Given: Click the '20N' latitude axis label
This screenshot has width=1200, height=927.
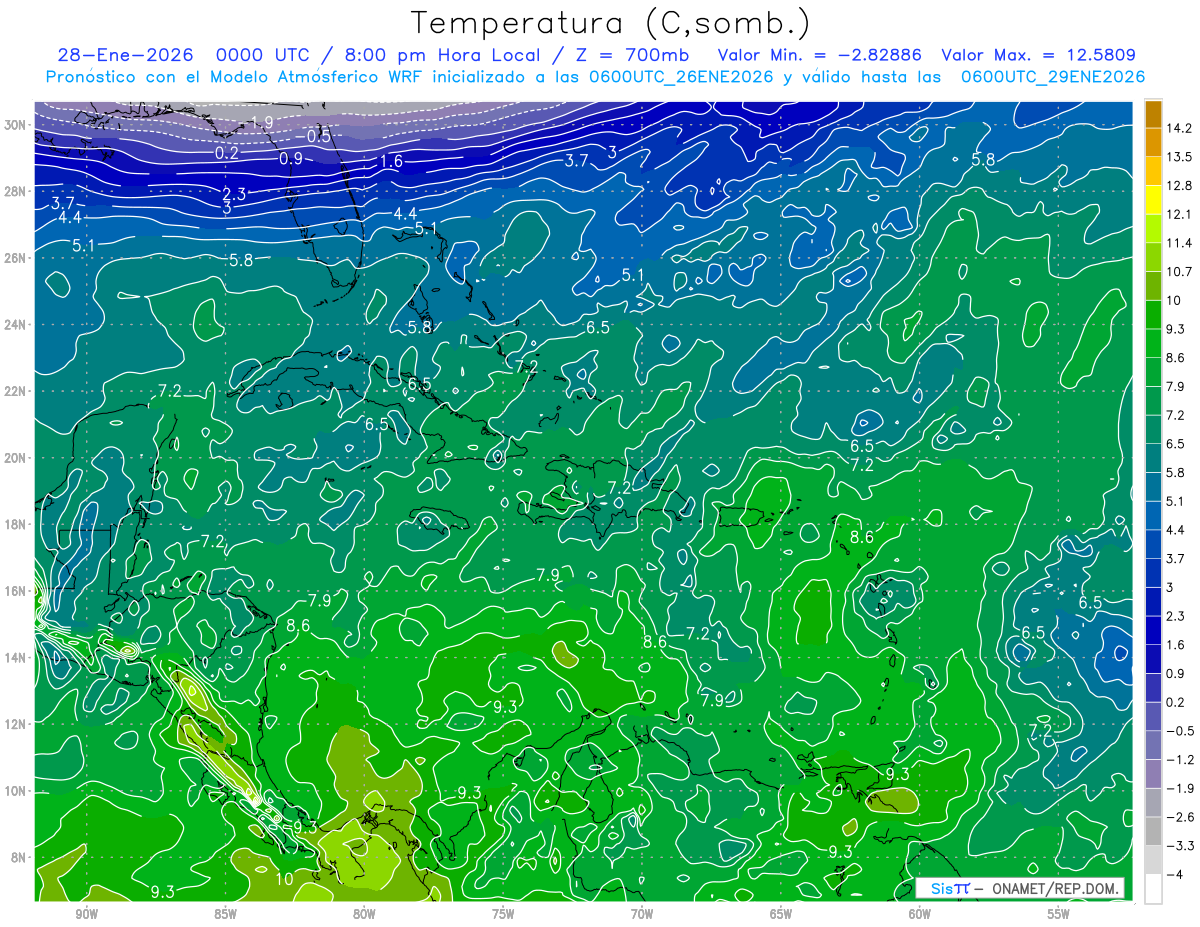Looking at the screenshot, I should (17, 458).
